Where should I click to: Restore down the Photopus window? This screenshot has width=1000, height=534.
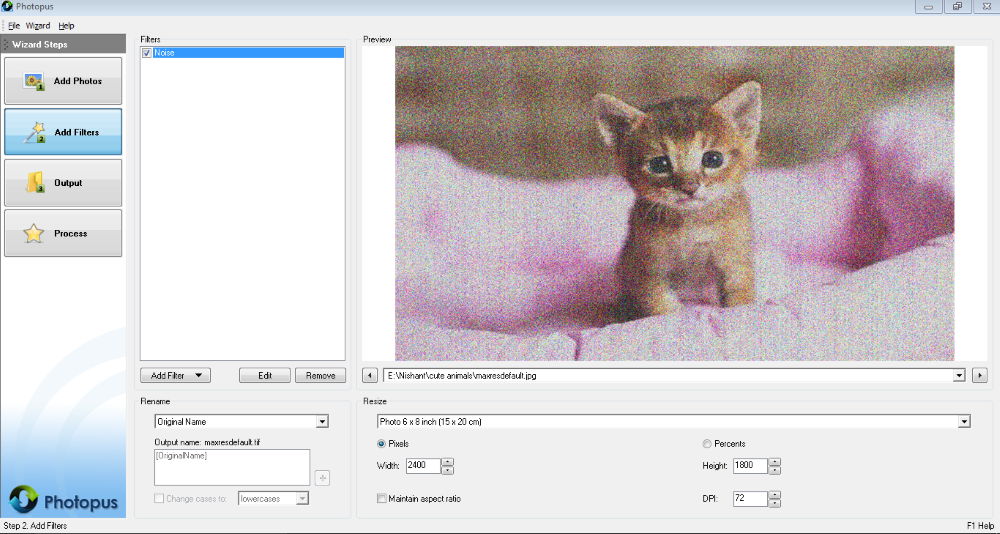click(x=957, y=6)
